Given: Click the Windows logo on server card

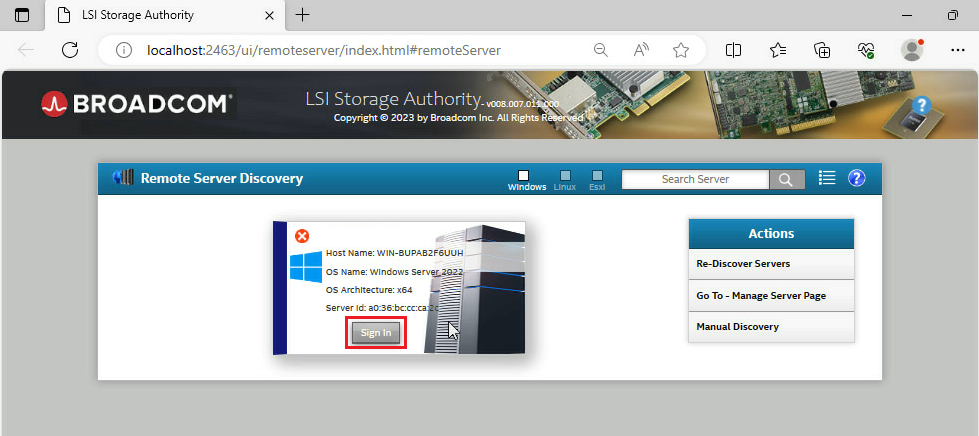Looking at the screenshot, I should pyautogui.click(x=306, y=267).
